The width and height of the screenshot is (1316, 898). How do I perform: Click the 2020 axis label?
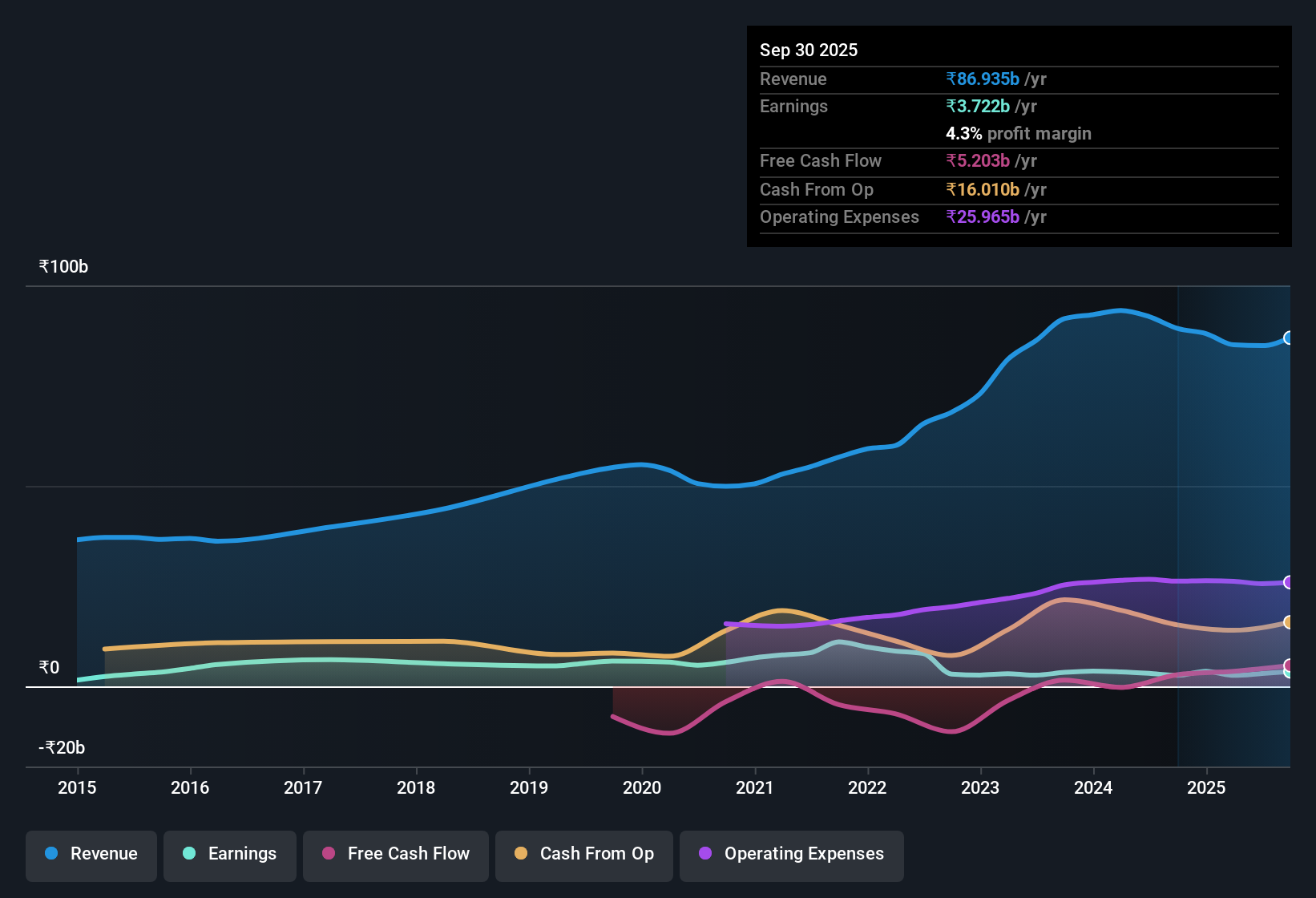(x=642, y=788)
